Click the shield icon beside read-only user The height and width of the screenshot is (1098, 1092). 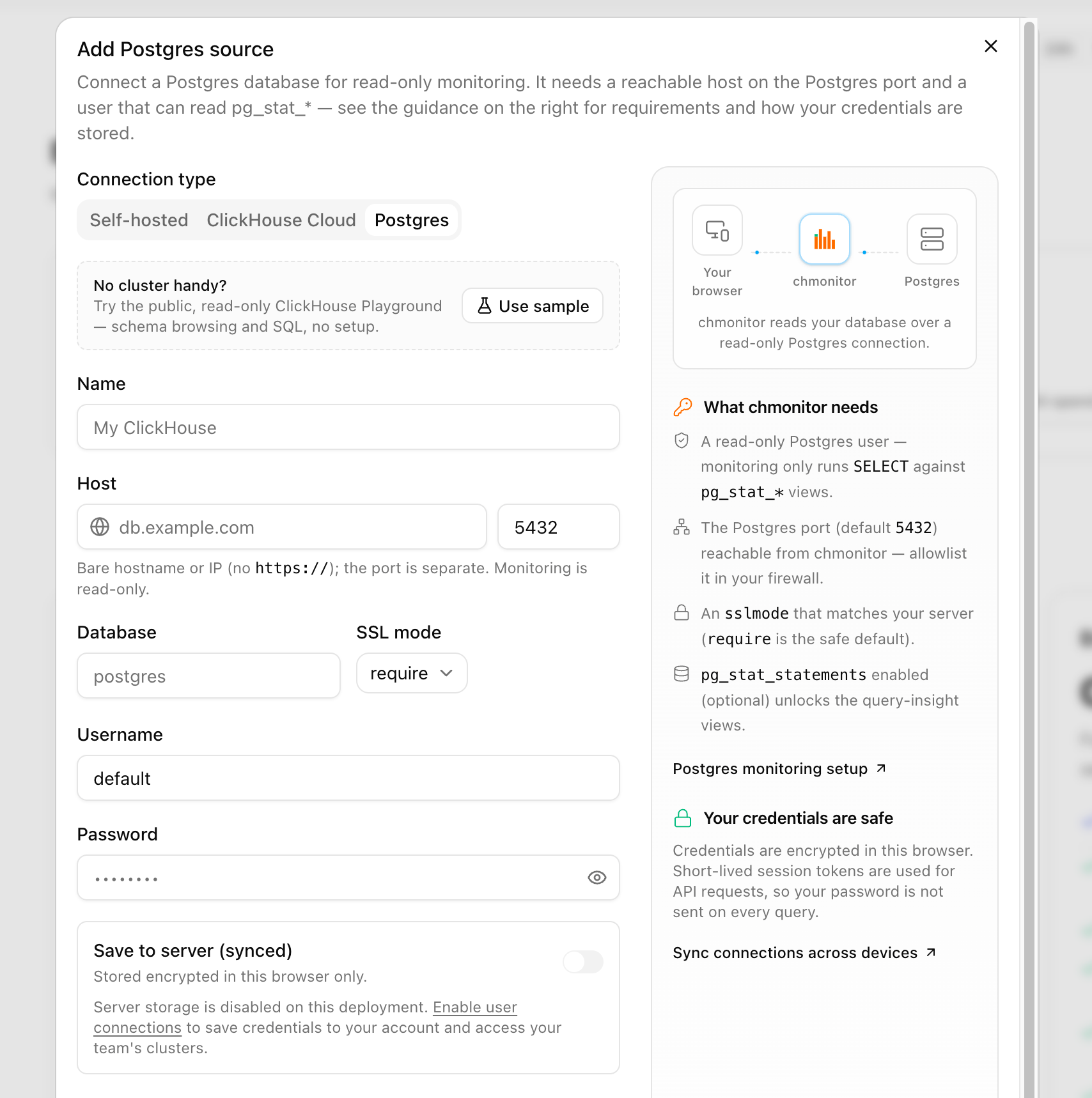[682, 441]
